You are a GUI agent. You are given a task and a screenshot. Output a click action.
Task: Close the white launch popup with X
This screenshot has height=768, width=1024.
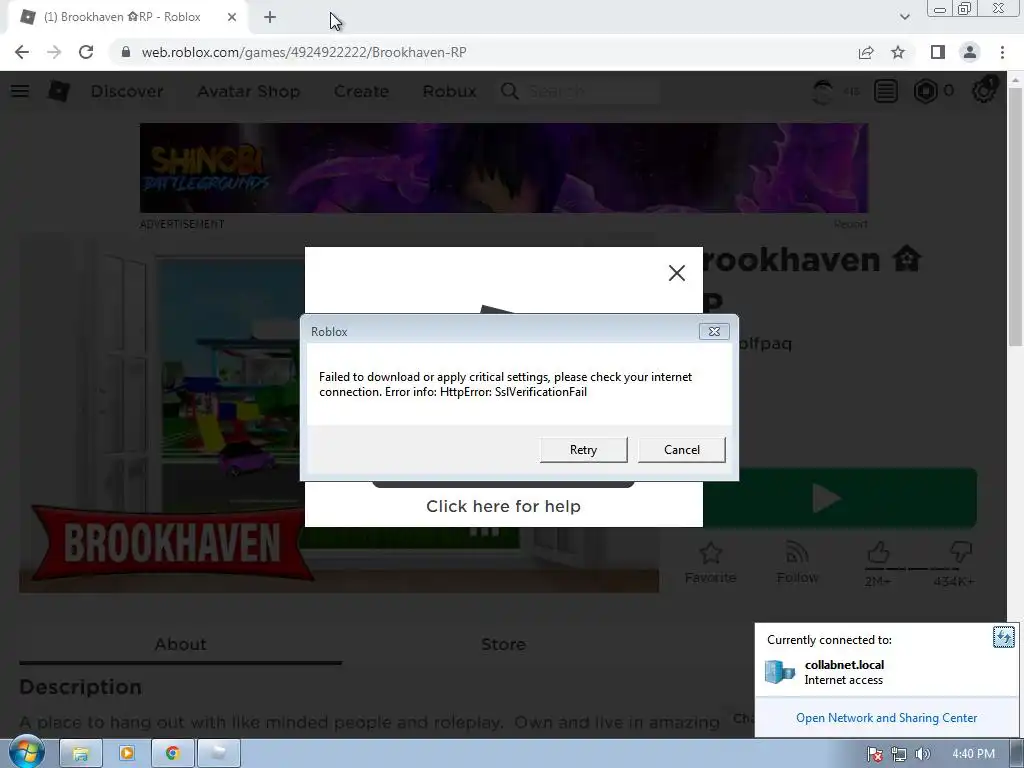click(x=677, y=273)
